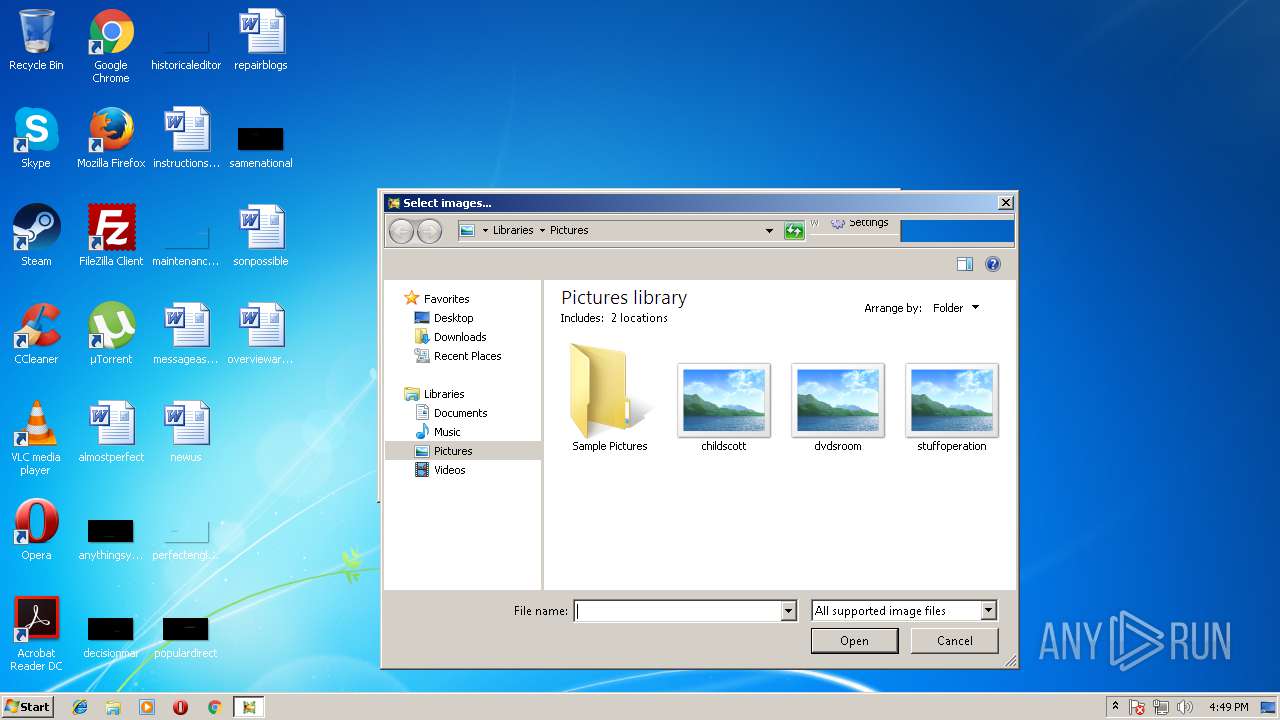This screenshot has height=720, width=1280.
Task: Click the Settings item behind the dialog
Action: 860,223
